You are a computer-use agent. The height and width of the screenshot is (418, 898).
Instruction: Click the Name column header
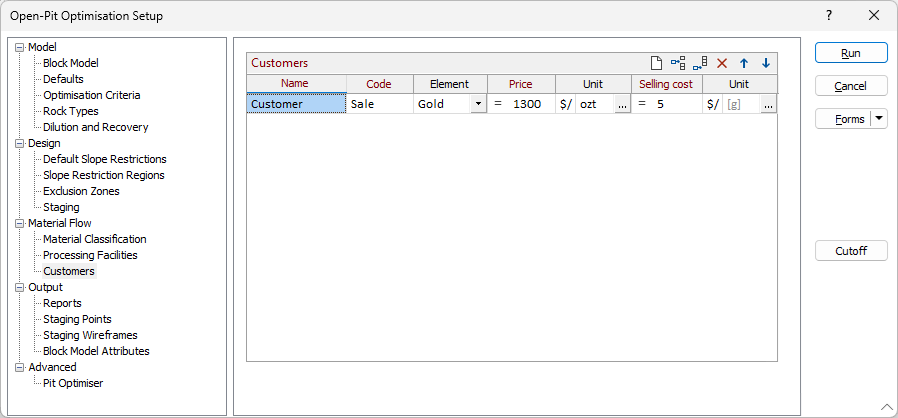(296, 84)
